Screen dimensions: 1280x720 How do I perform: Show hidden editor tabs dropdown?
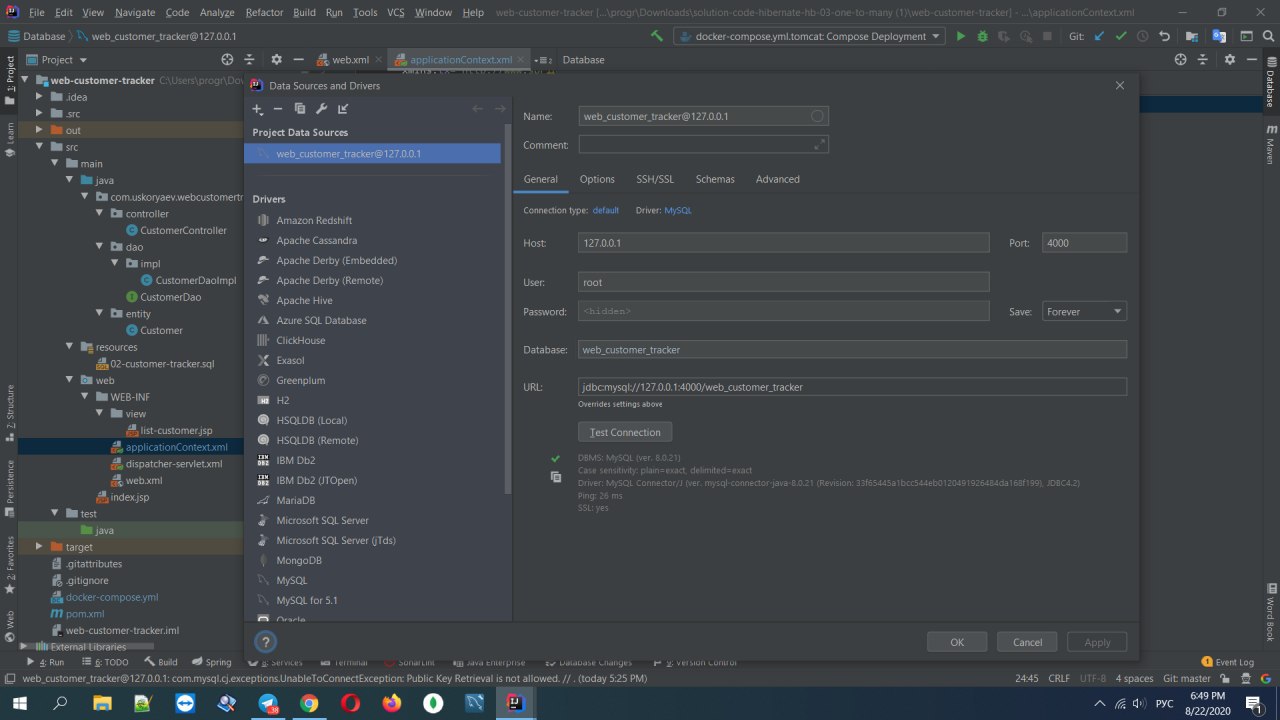click(x=543, y=60)
